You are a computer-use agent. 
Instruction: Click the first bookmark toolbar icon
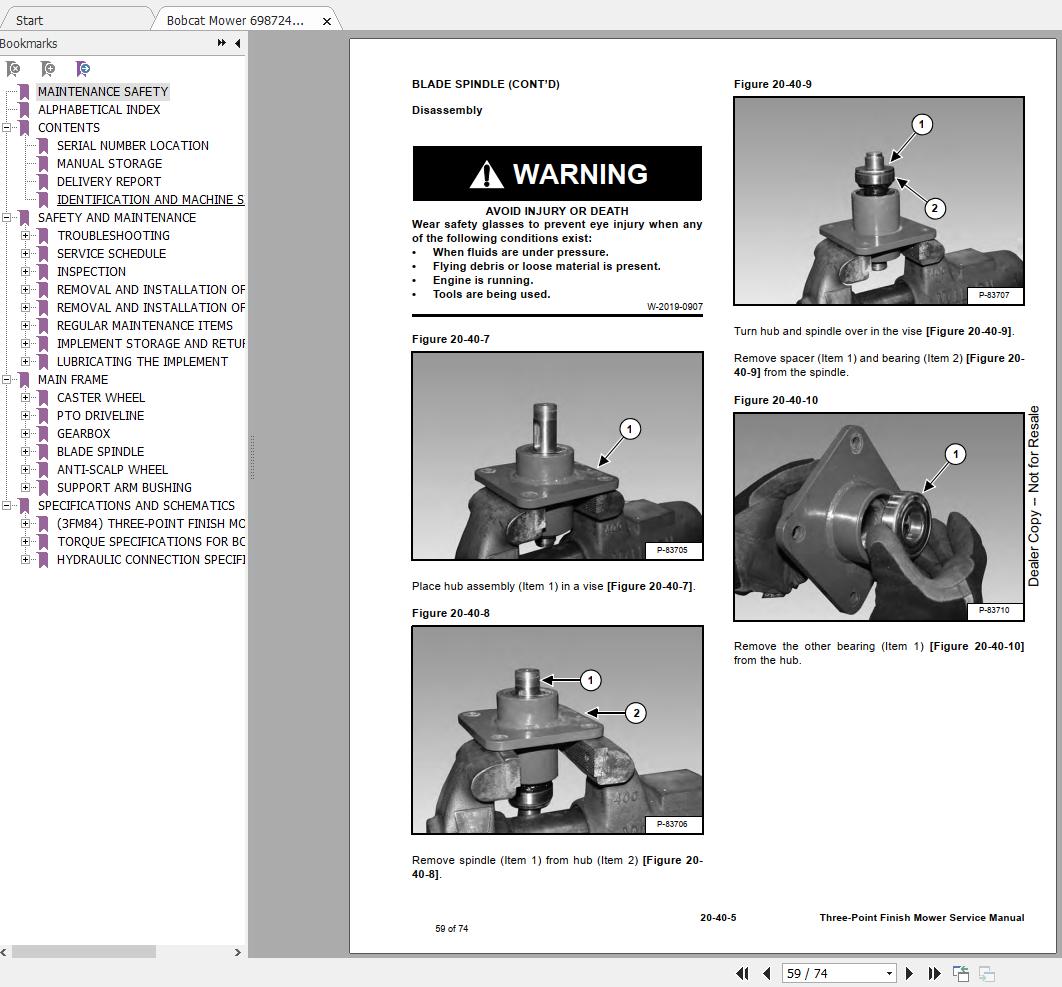click(13, 68)
